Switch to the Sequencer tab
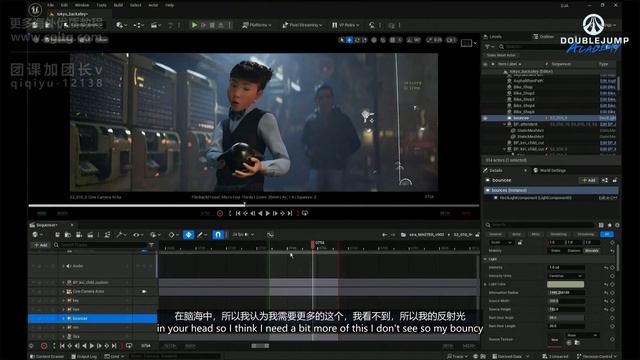Screen dimensions: 640x360 [47, 225]
